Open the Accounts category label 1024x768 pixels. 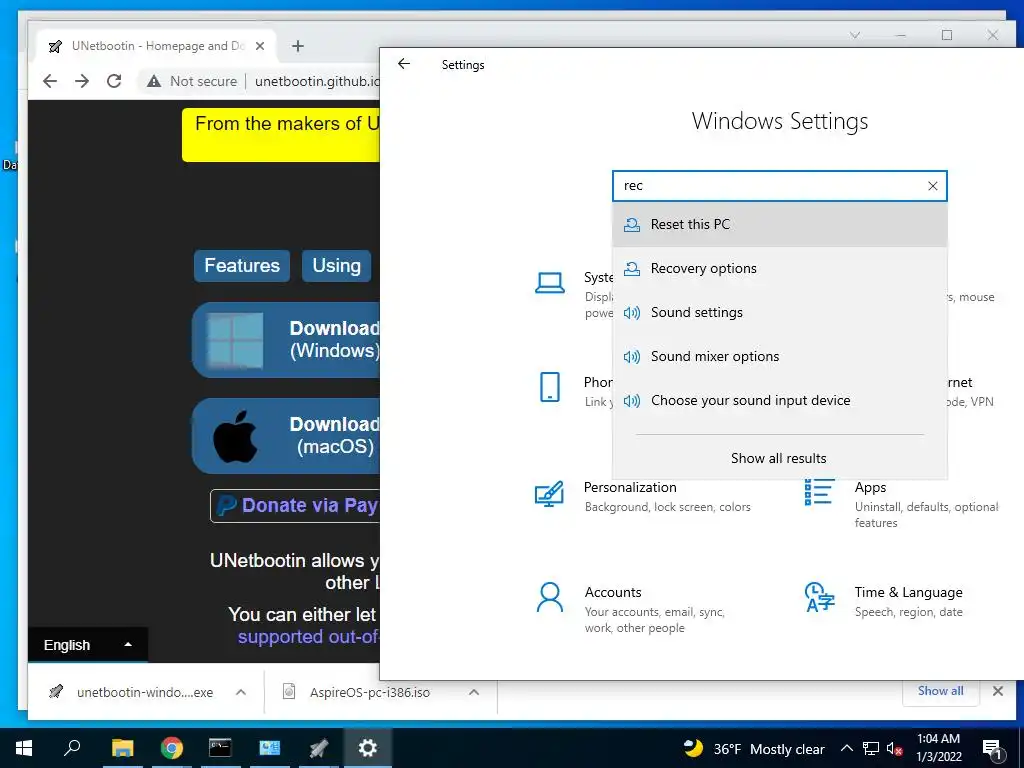coord(613,592)
